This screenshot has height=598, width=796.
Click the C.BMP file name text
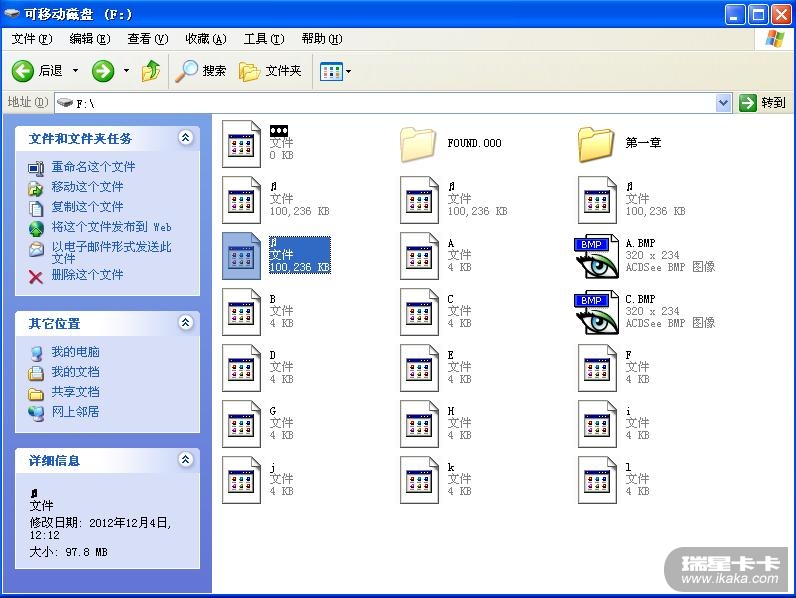[x=640, y=299]
